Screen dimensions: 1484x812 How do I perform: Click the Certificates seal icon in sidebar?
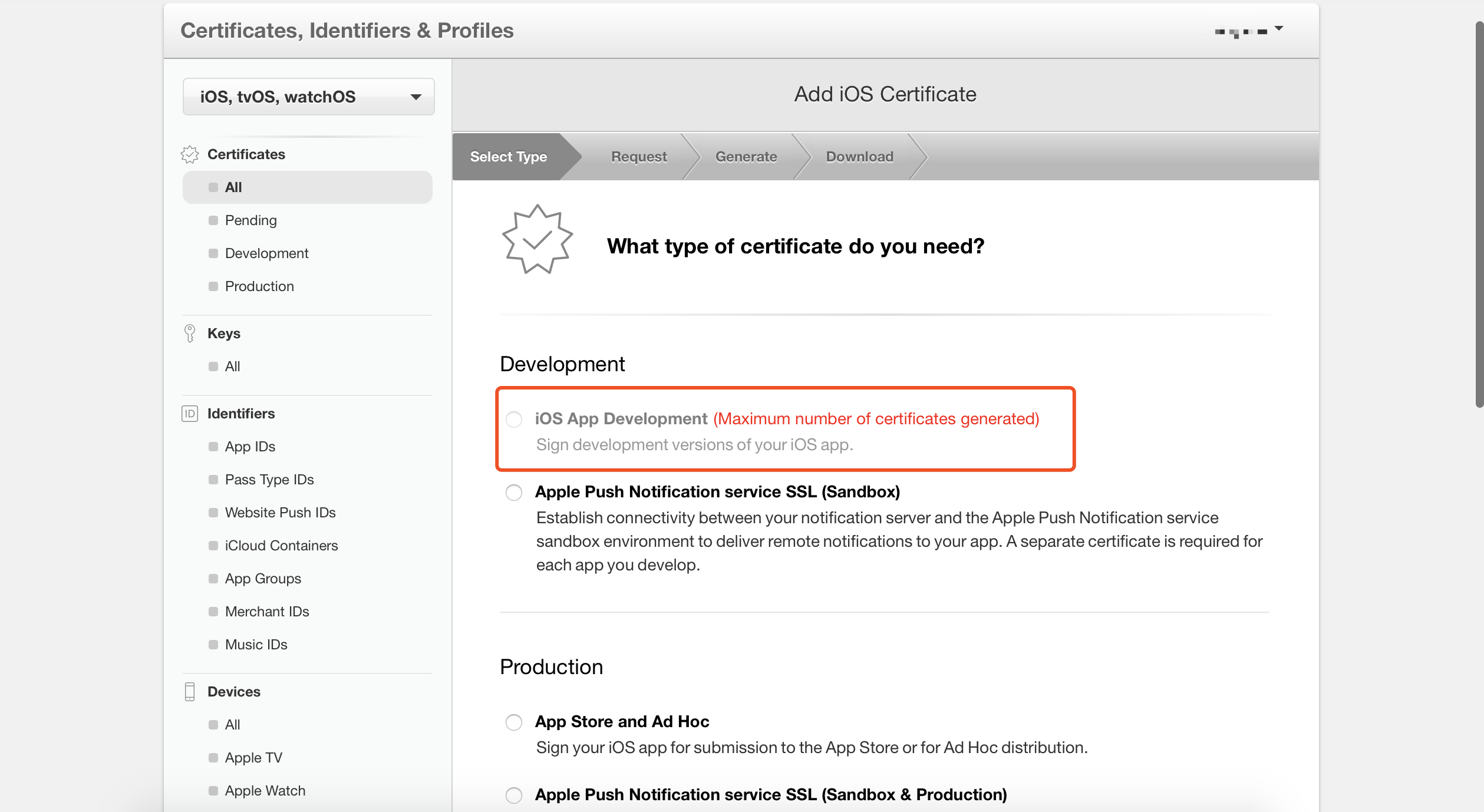[189, 154]
